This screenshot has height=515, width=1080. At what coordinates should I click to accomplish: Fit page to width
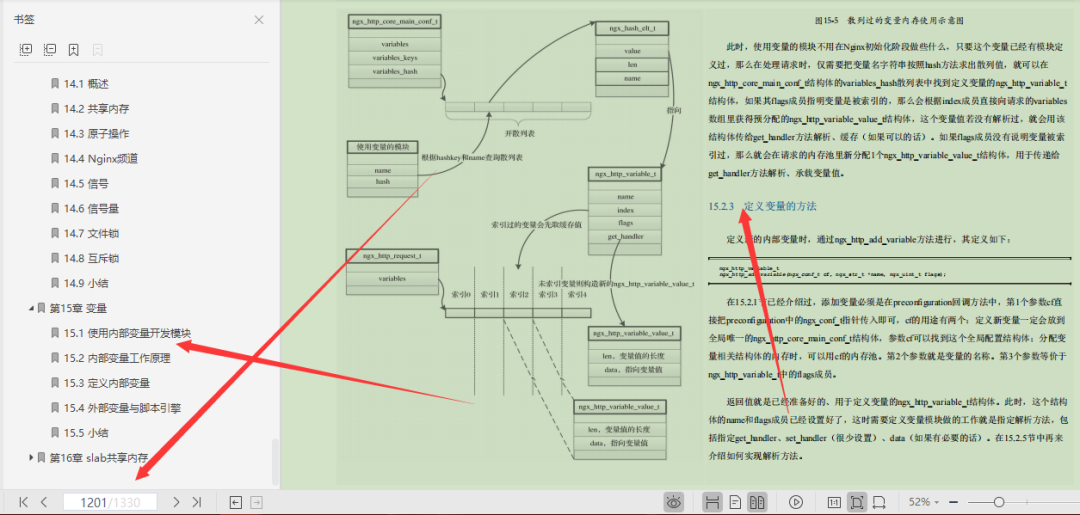[x=879, y=502]
